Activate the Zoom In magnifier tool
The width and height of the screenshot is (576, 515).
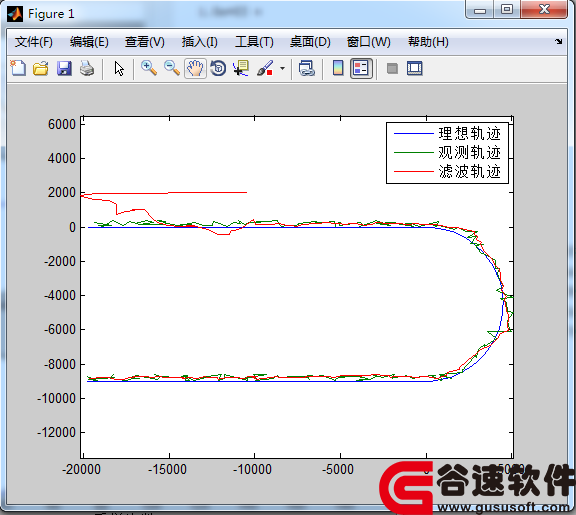149,68
